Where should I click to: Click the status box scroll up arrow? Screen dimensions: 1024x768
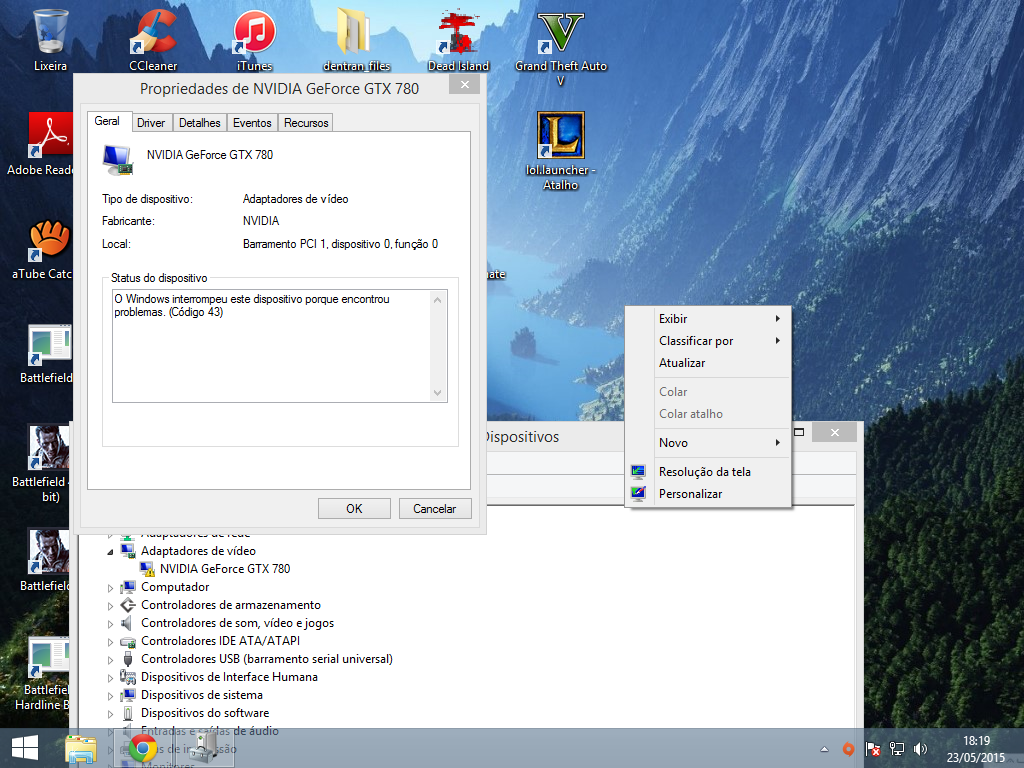[x=438, y=300]
